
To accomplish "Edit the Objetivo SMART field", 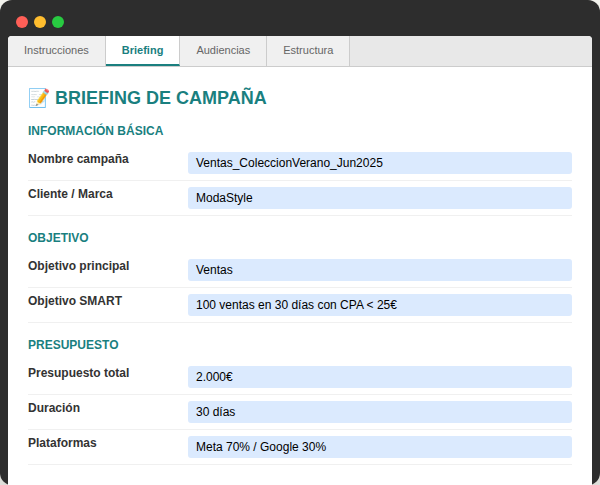I will pos(379,305).
